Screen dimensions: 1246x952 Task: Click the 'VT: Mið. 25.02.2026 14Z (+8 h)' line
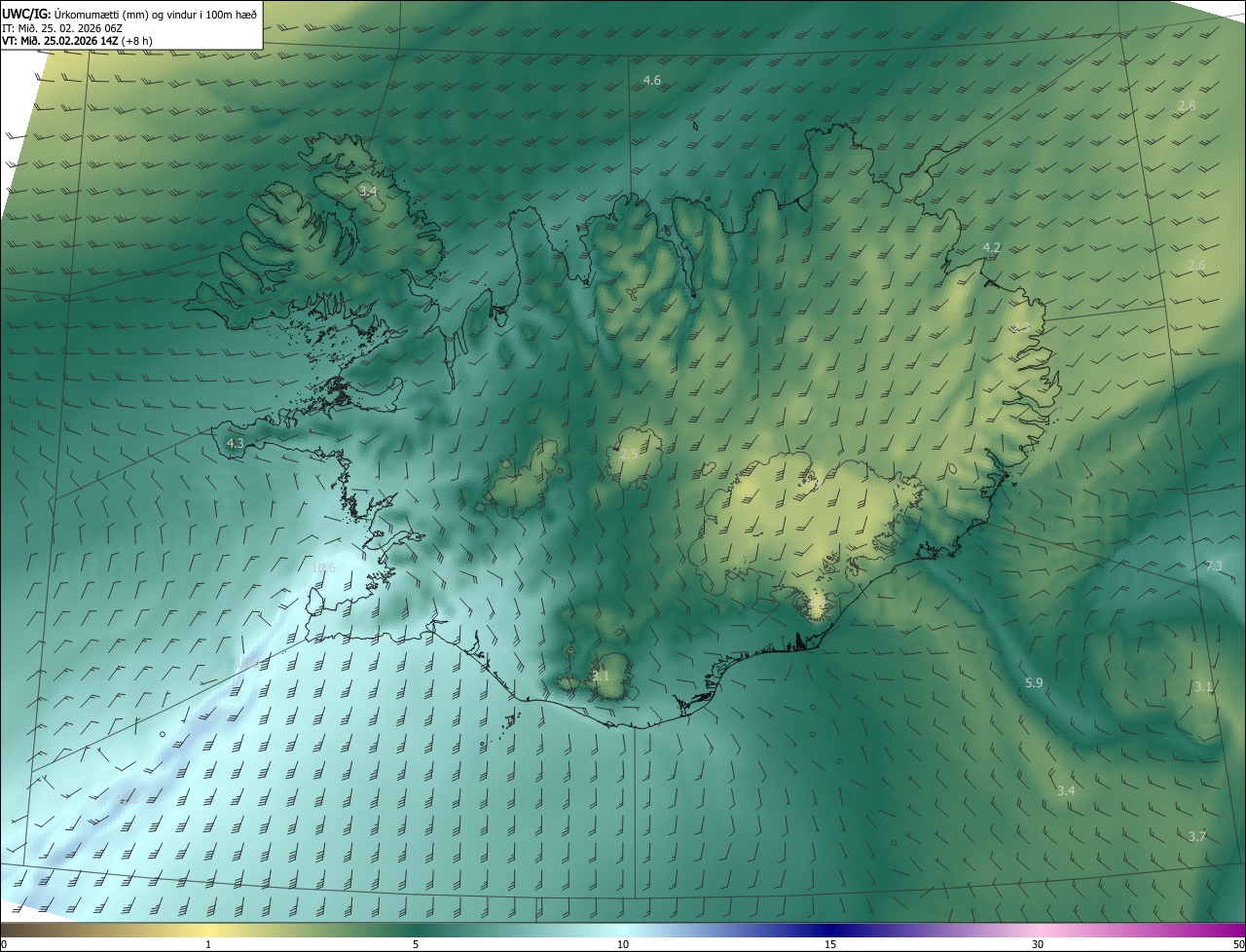pyautogui.click(x=77, y=41)
